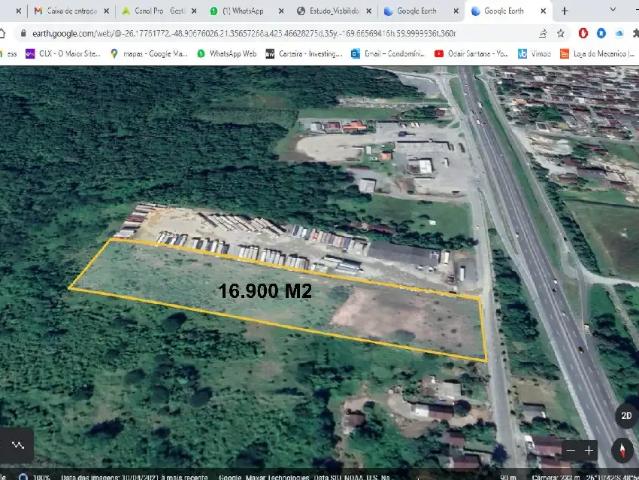Open the (1) WhatsApp browser tab

(241, 11)
